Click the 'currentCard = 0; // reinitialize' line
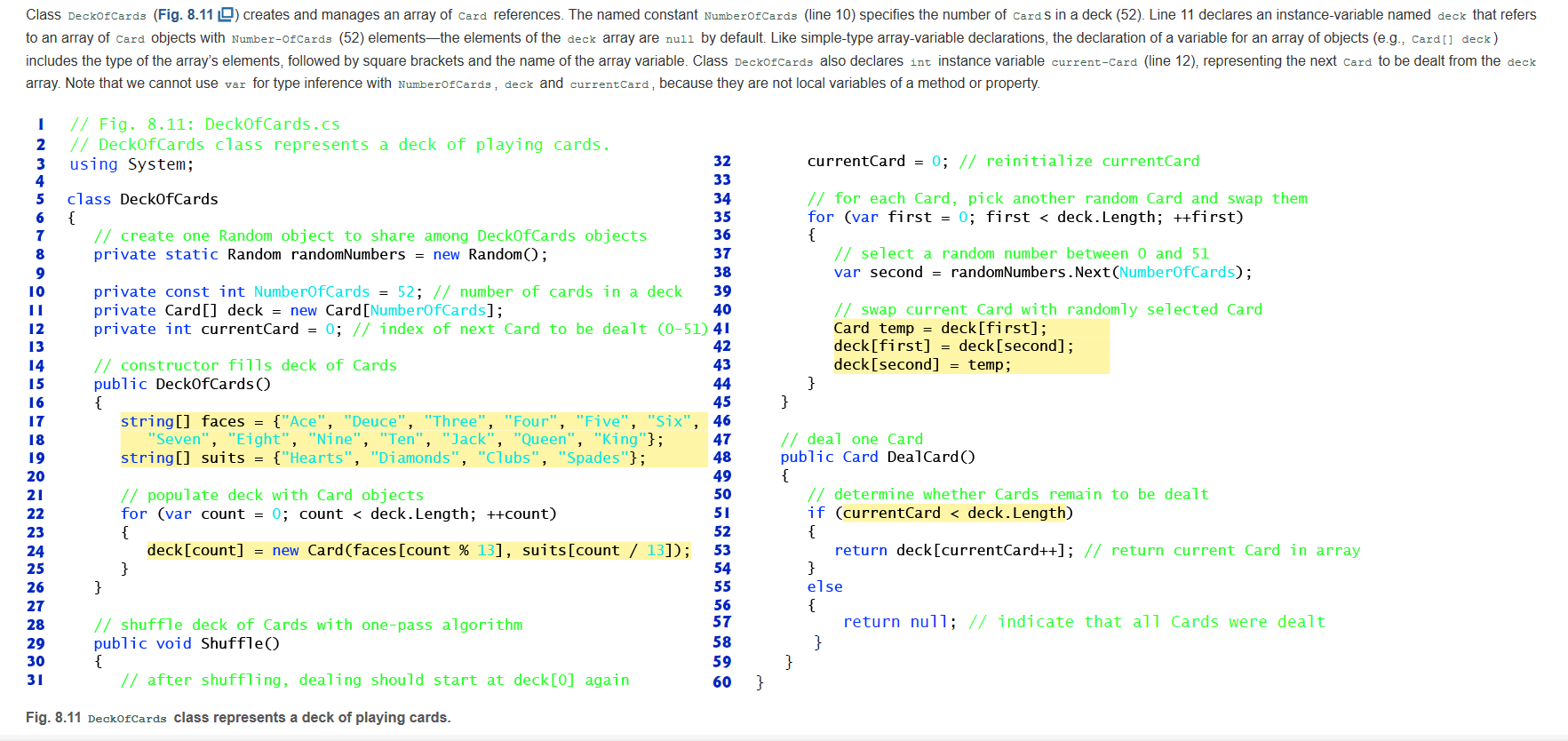Image resolution: width=1568 pixels, height=741 pixels. tap(1003, 161)
